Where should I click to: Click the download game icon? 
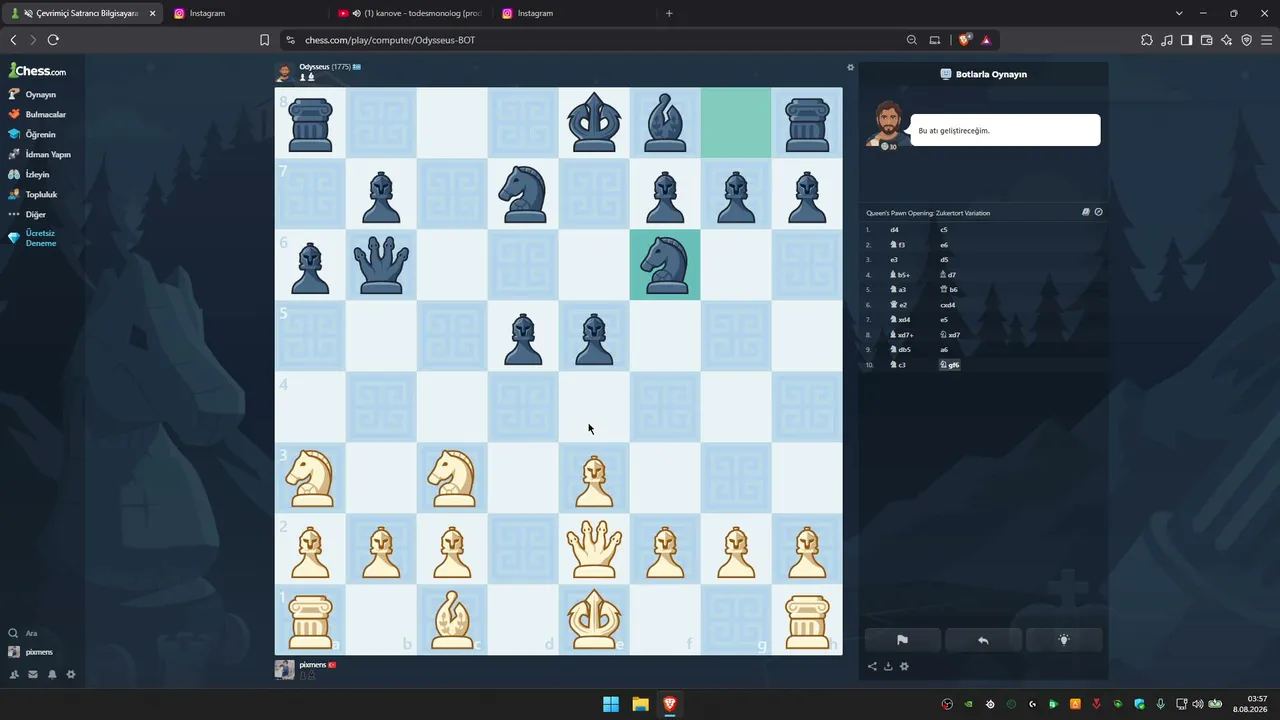(888, 666)
